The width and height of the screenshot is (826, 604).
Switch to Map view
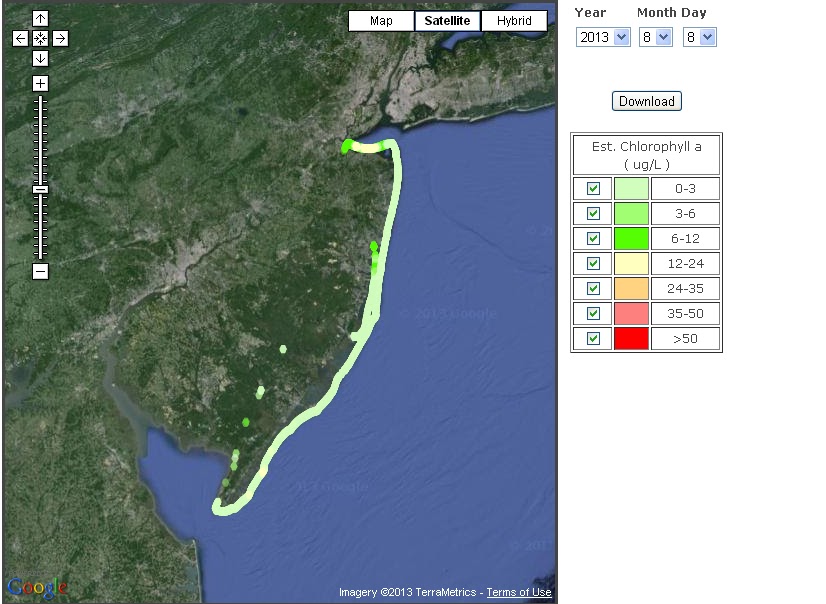click(x=380, y=20)
